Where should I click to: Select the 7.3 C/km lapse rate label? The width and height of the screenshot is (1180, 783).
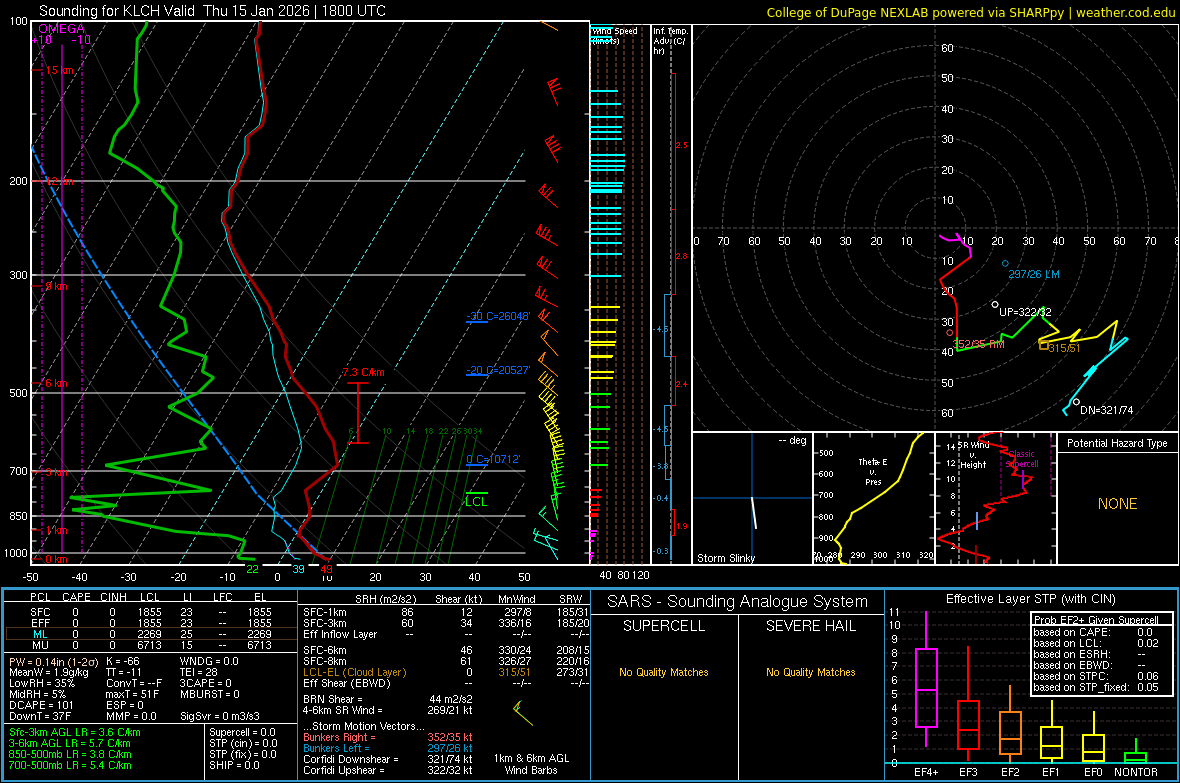[x=363, y=372]
